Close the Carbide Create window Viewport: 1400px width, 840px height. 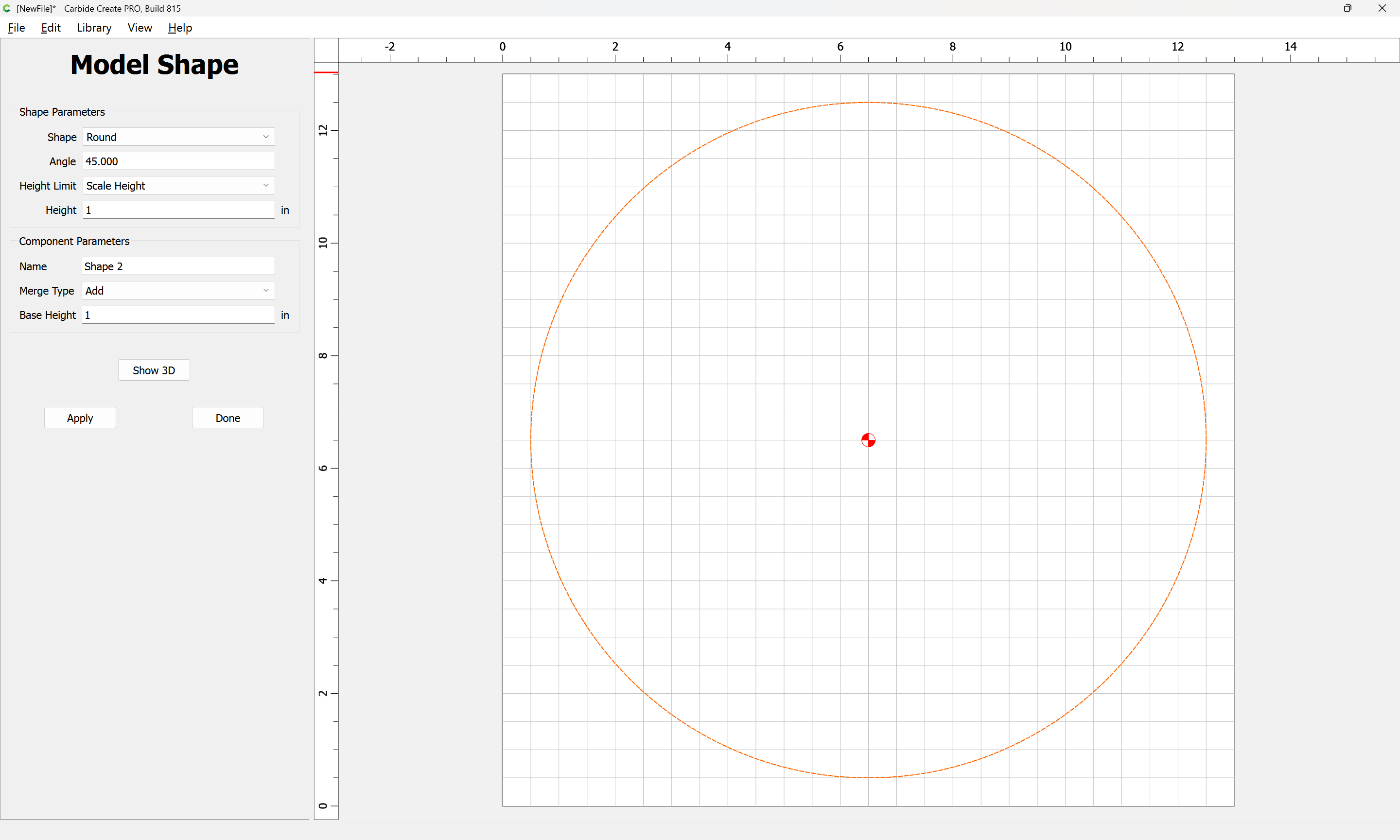coord(1382,8)
